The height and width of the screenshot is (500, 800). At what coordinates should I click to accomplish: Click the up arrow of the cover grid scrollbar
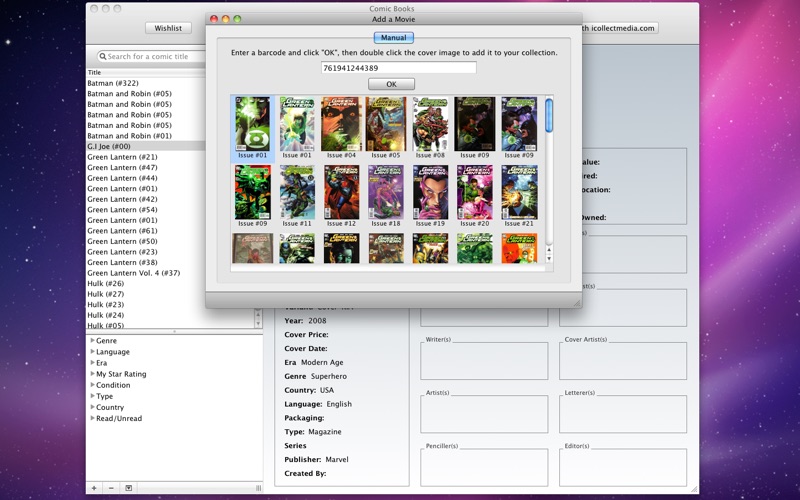point(549,250)
